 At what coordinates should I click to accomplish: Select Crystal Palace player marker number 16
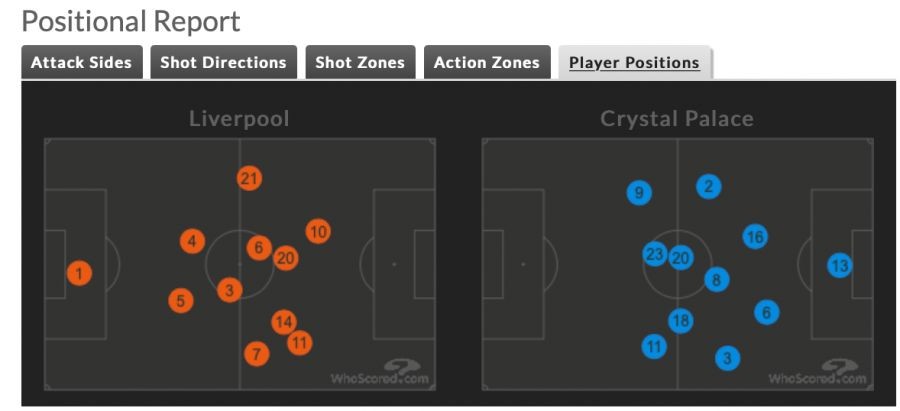point(755,237)
